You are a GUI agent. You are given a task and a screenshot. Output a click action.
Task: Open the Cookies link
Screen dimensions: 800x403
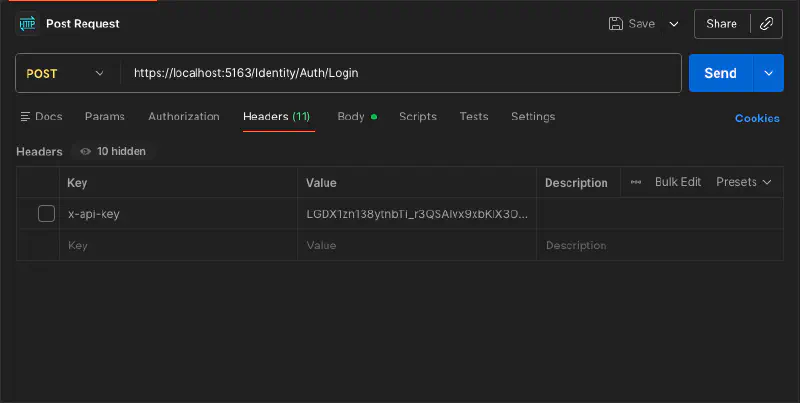click(x=757, y=118)
